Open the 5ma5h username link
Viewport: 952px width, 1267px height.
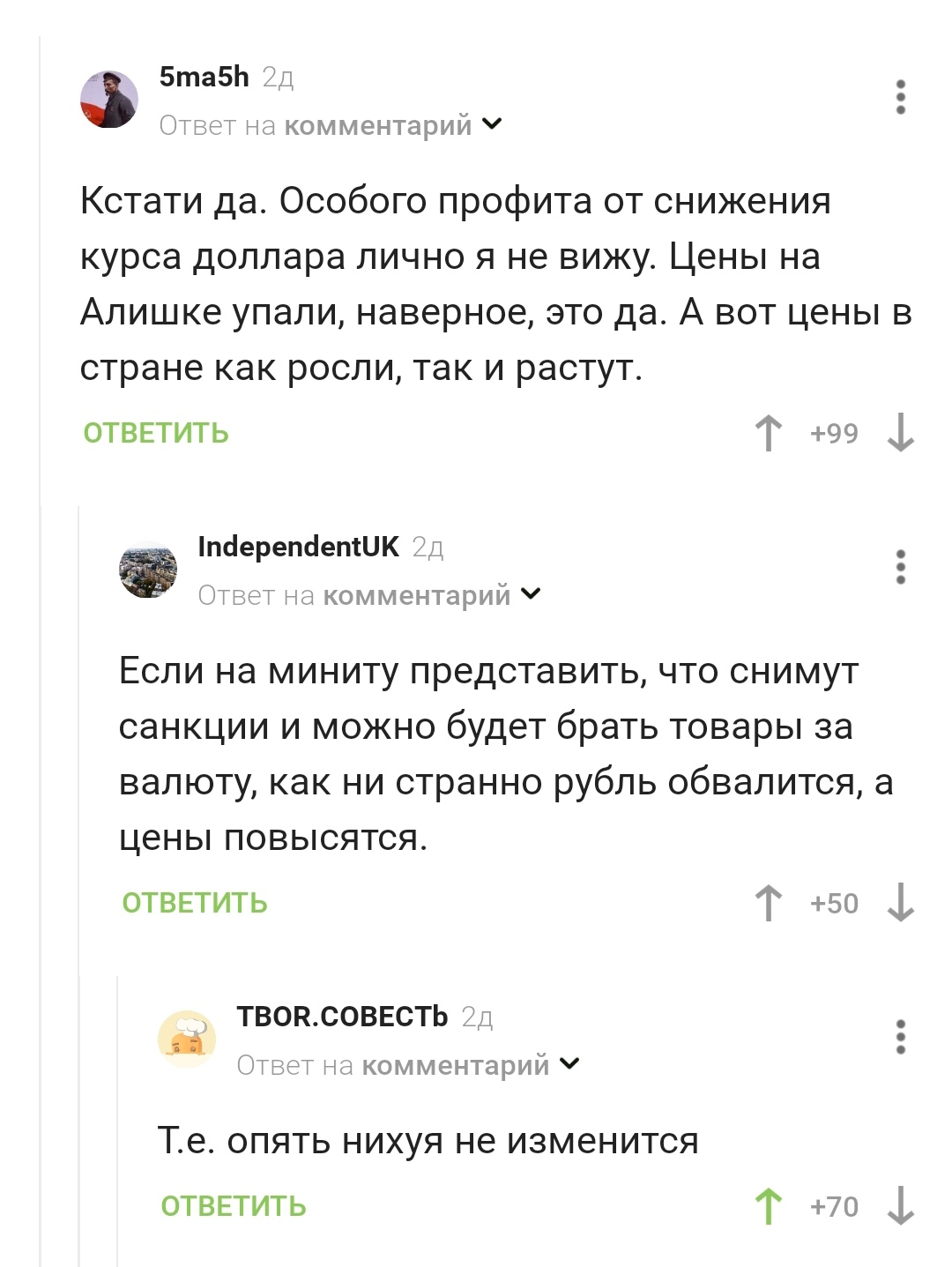pos(205,78)
